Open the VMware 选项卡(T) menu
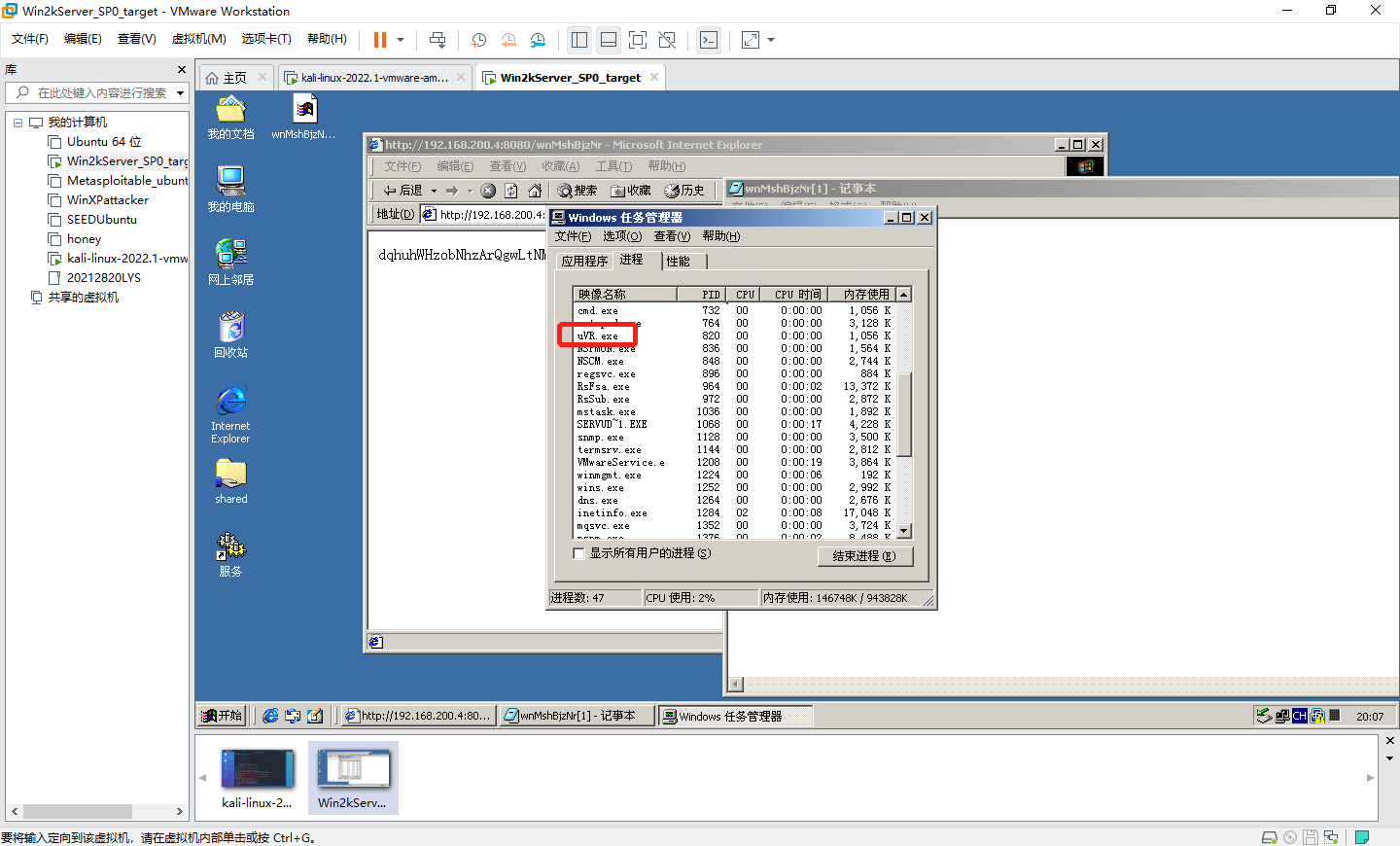This screenshot has width=1400, height=846. [x=266, y=39]
